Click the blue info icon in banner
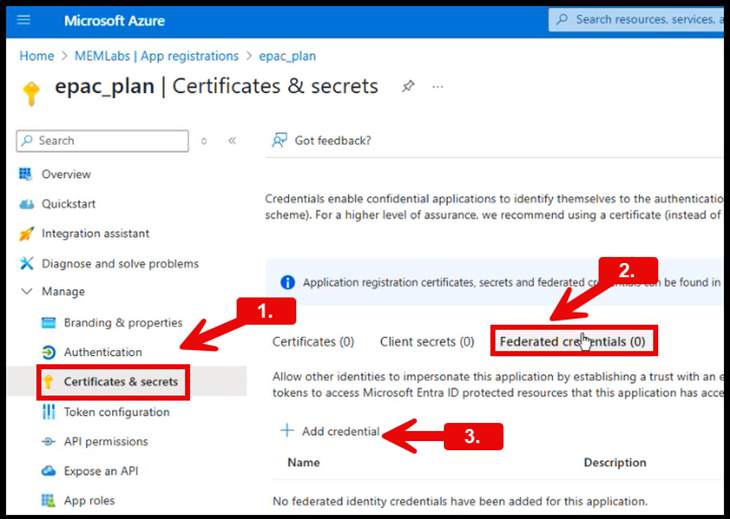The height and width of the screenshot is (519, 730). [x=288, y=282]
